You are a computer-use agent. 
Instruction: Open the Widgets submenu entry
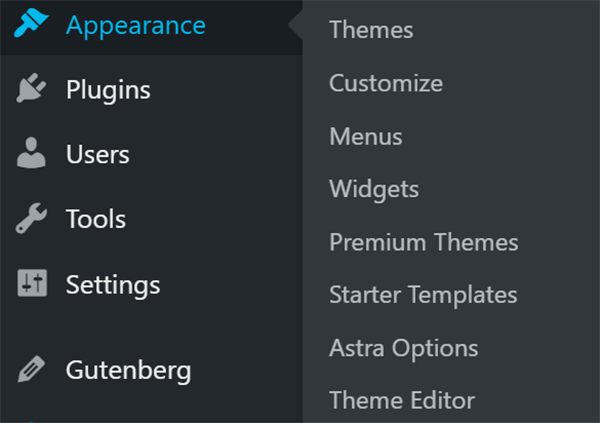click(374, 190)
